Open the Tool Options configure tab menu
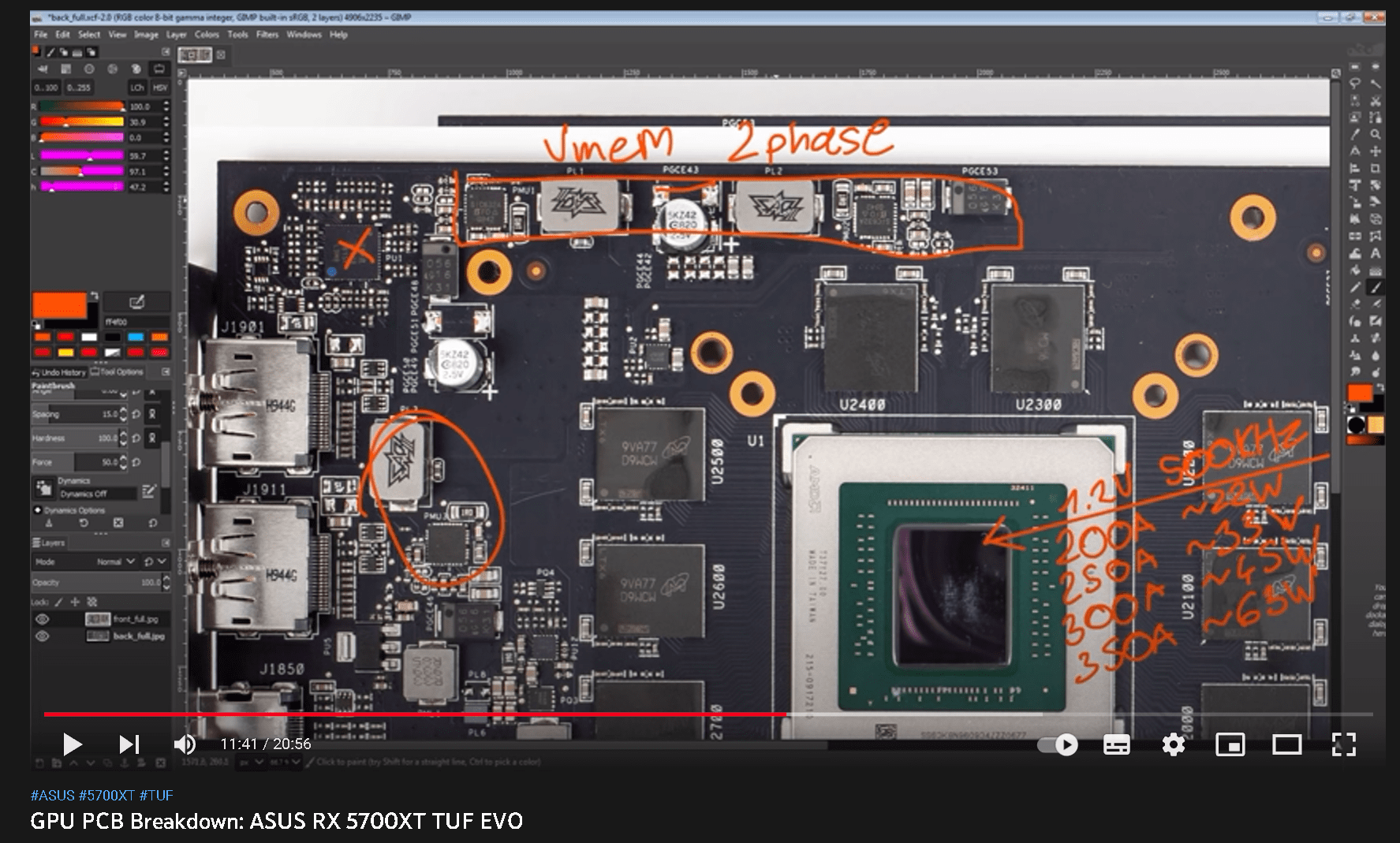Viewport: 1400px width, 843px height. point(166,371)
